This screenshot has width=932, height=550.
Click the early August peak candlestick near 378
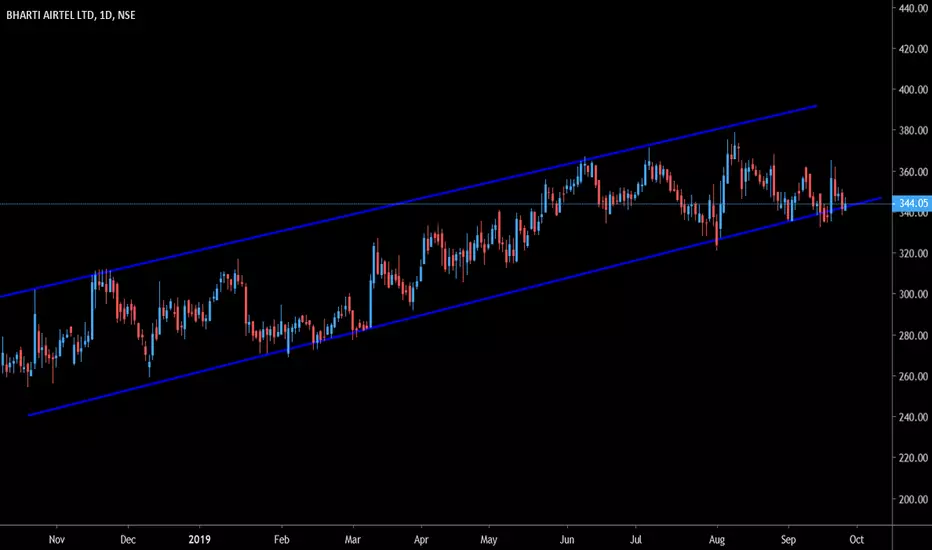[735, 147]
